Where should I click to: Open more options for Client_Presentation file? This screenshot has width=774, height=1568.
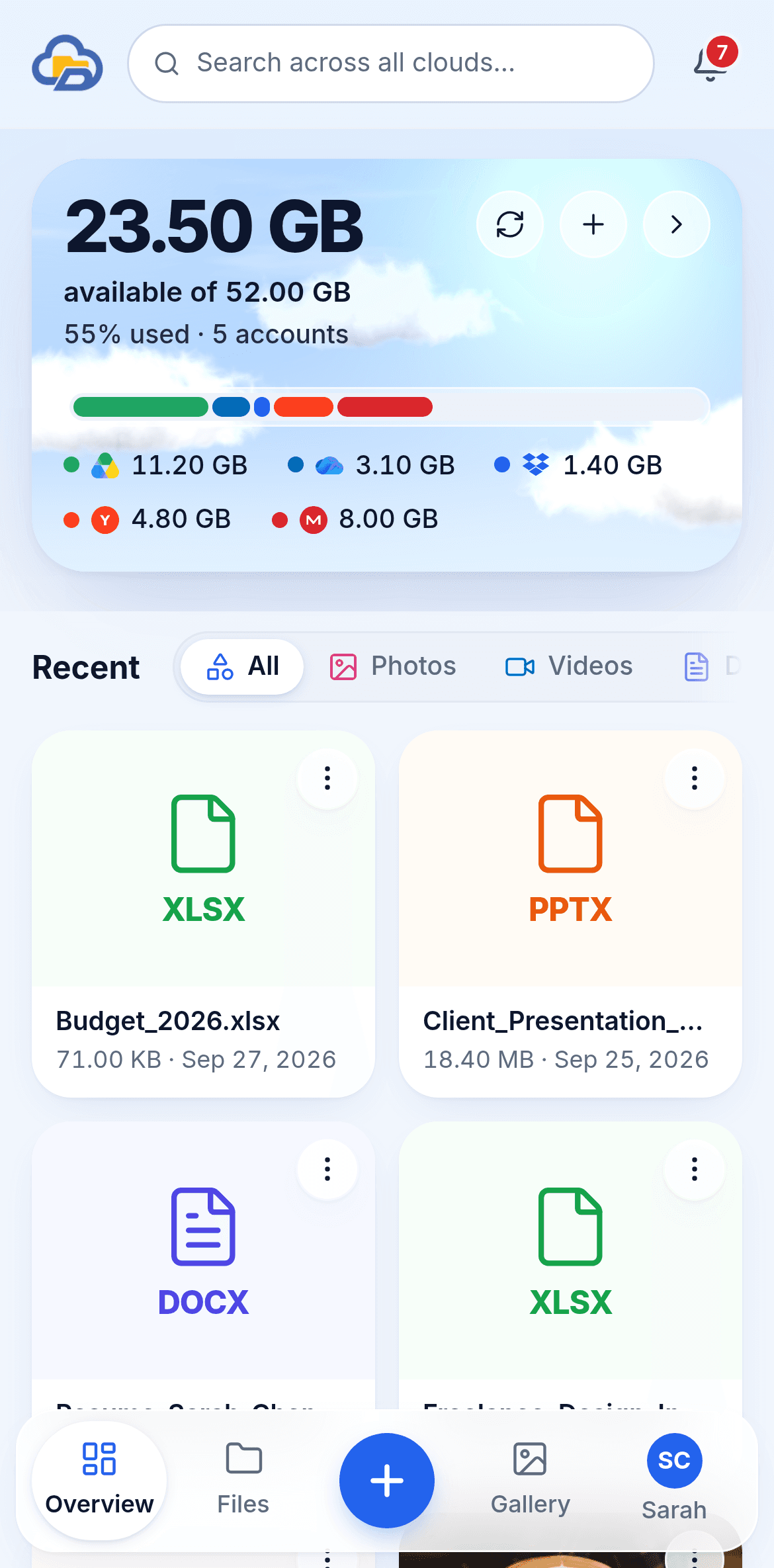(695, 778)
